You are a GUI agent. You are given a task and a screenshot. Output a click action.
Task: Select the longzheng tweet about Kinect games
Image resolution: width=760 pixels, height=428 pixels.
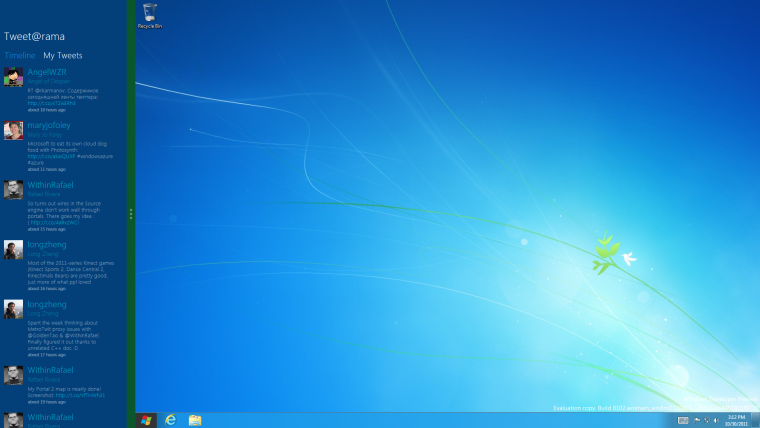(x=70, y=270)
